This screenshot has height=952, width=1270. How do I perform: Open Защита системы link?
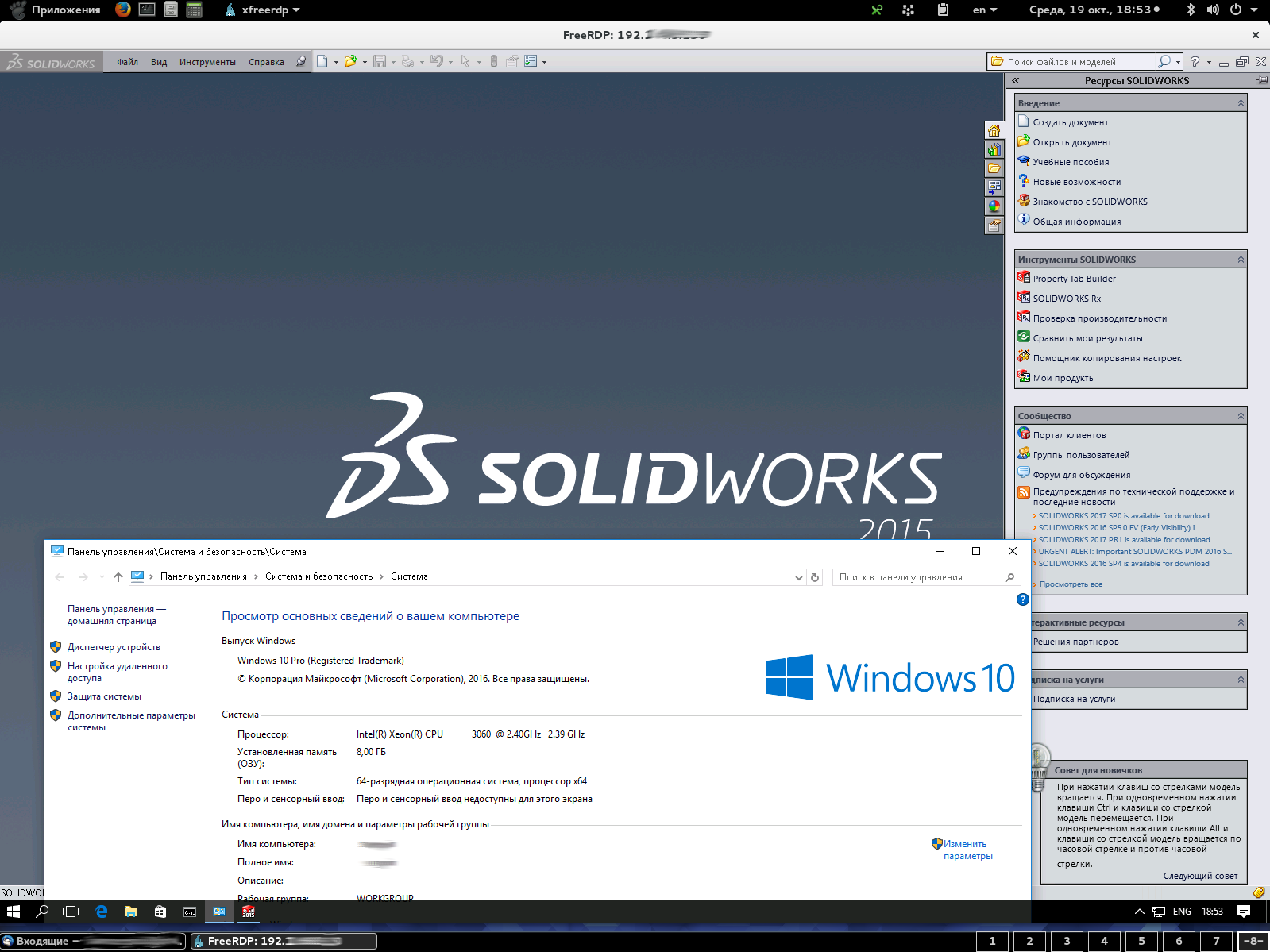coord(104,696)
